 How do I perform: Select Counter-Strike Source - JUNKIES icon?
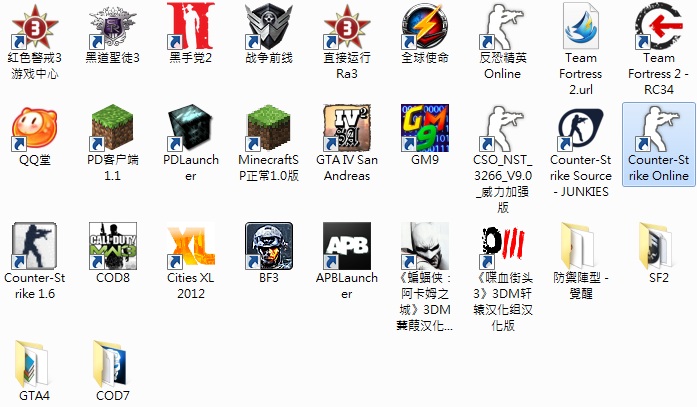(581, 128)
